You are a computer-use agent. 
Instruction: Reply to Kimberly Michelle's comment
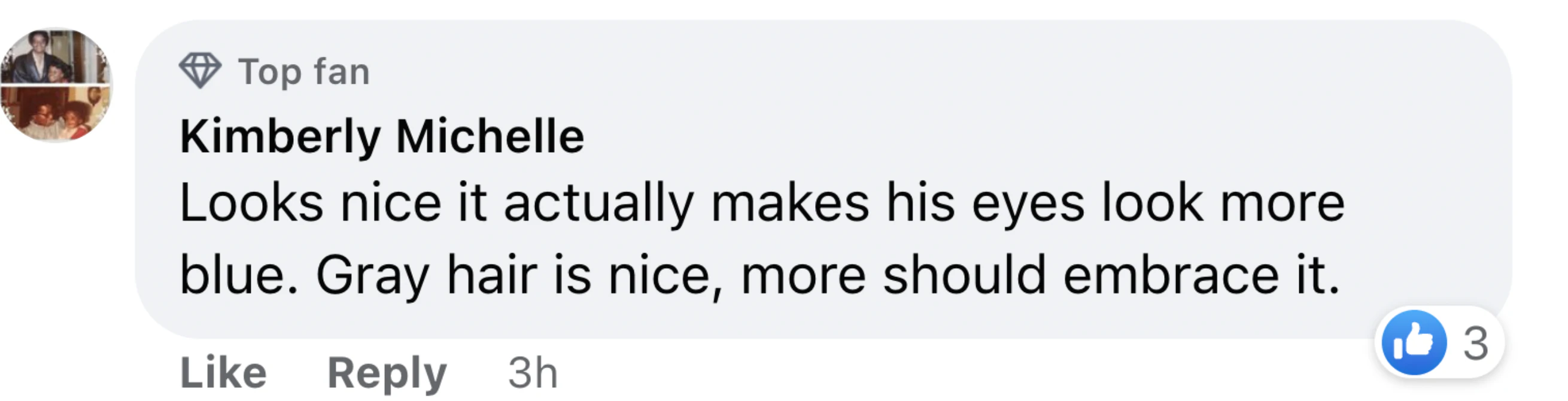click(387, 372)
